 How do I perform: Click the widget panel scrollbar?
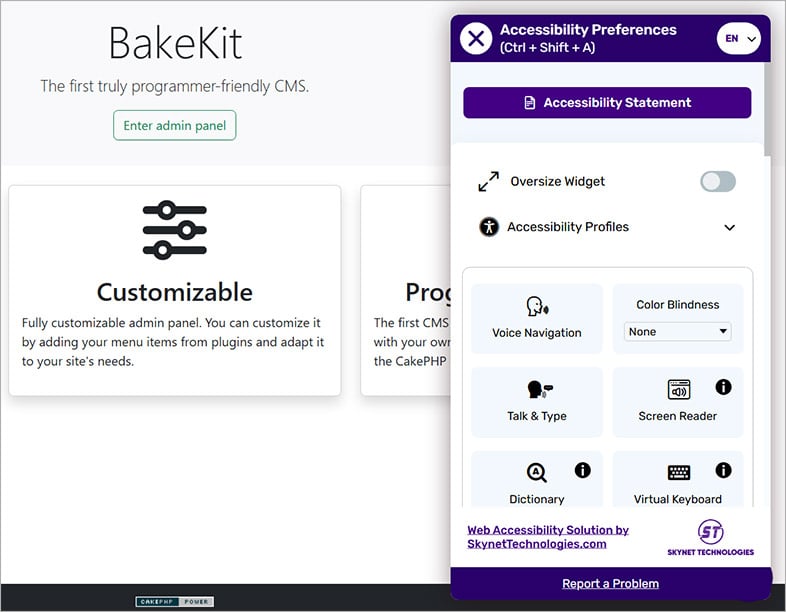click(767, 108)
